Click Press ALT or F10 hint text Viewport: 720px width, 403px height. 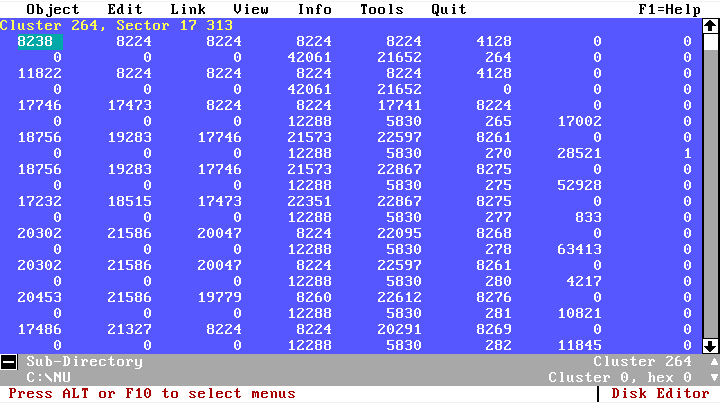pyautogui.click(x=152, y=393)
